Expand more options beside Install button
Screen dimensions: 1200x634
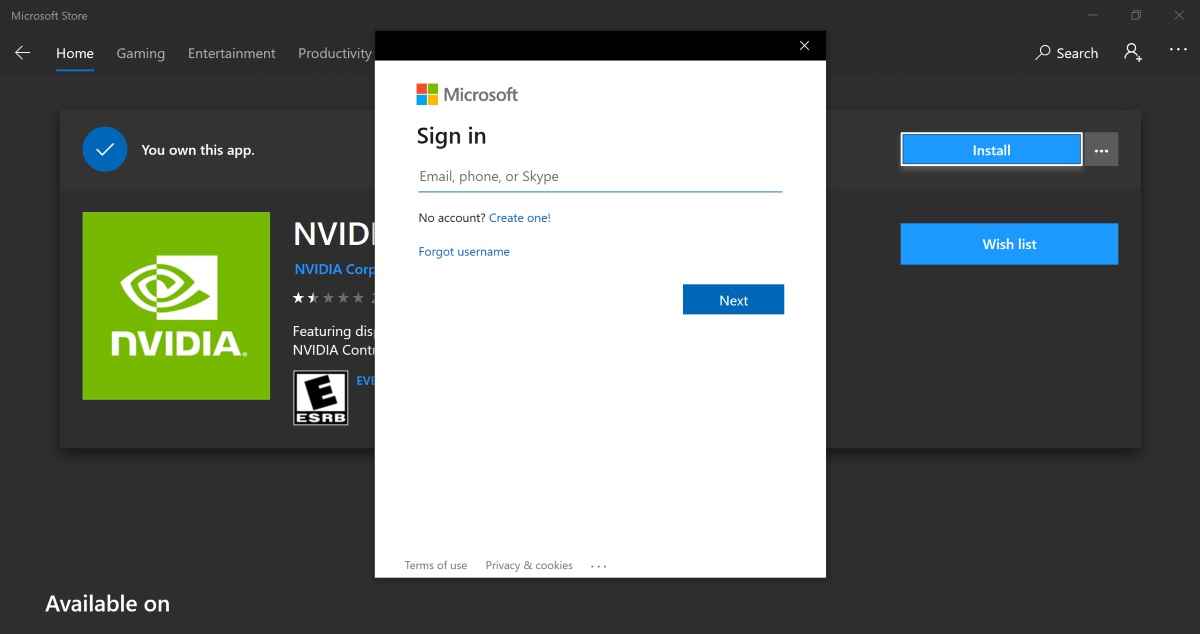[1101, 150]
